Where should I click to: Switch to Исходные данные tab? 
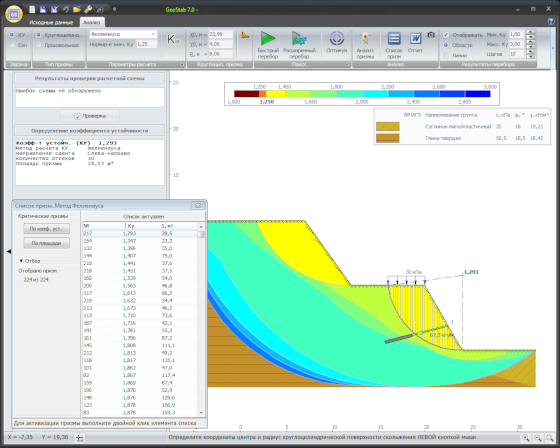click(x=51, y=22)
